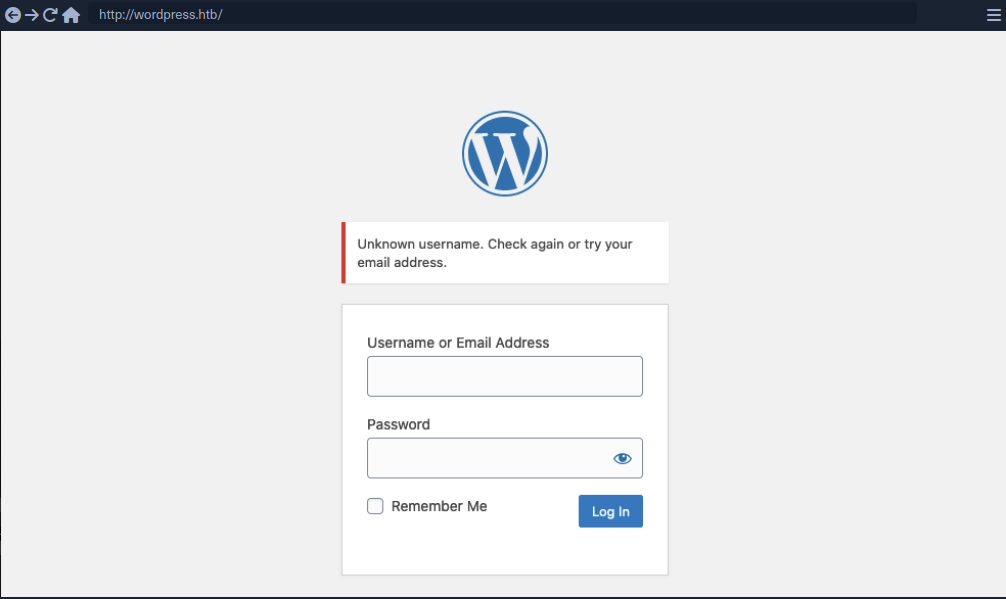The image size is (1006, 599).
Task: Click the red stripe on the error box
Action: [343, 252]
